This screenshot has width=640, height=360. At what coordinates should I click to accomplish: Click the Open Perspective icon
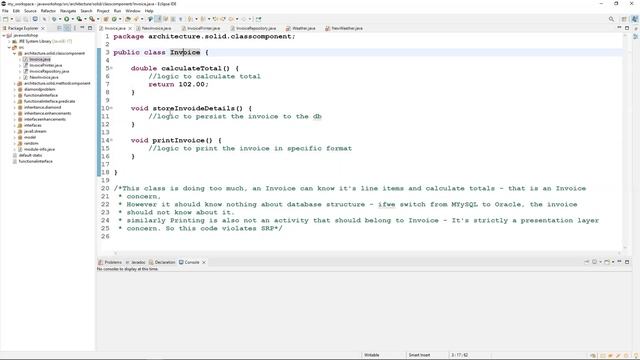point(624,19)
